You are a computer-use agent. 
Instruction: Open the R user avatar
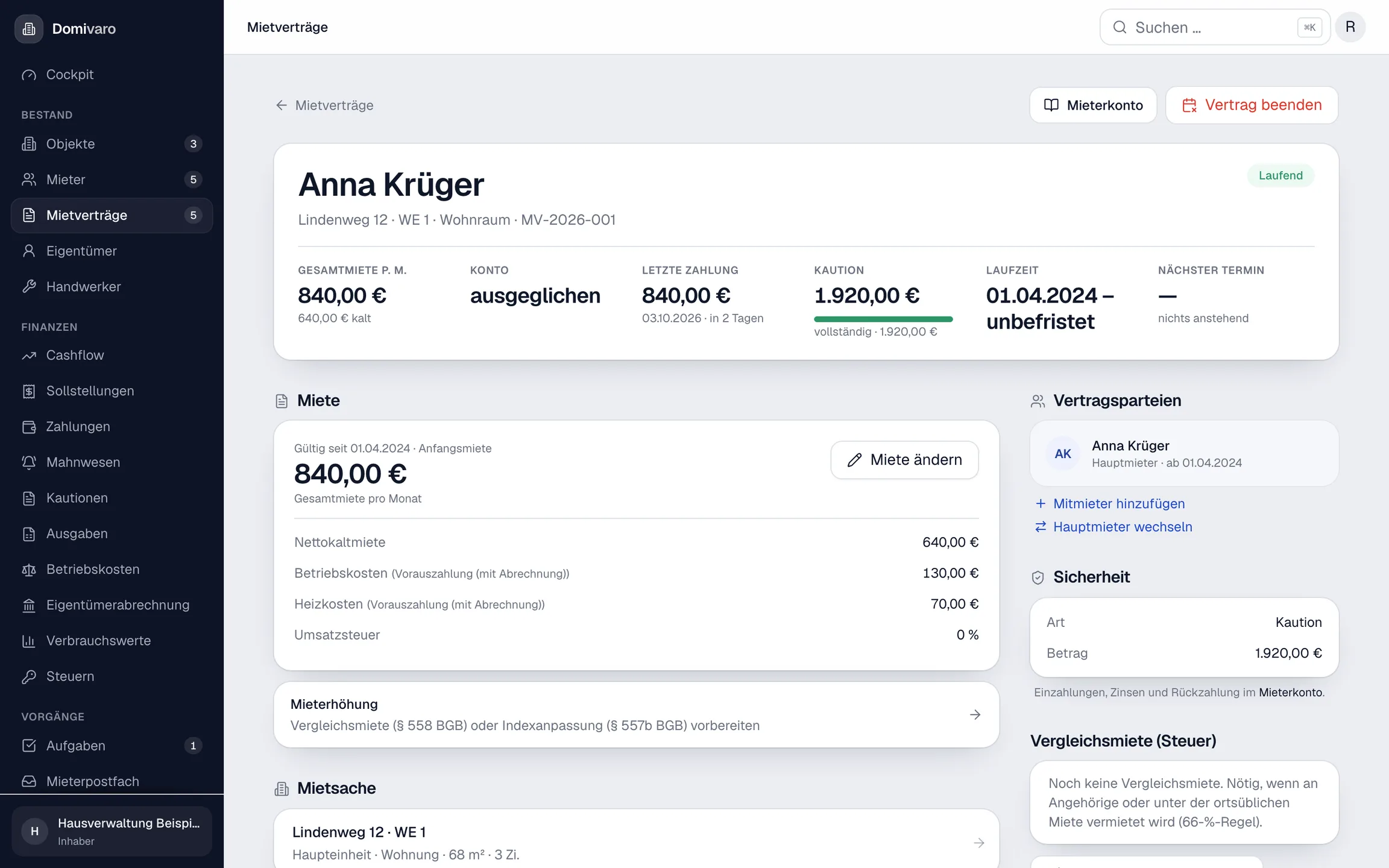pos(1350,27)
